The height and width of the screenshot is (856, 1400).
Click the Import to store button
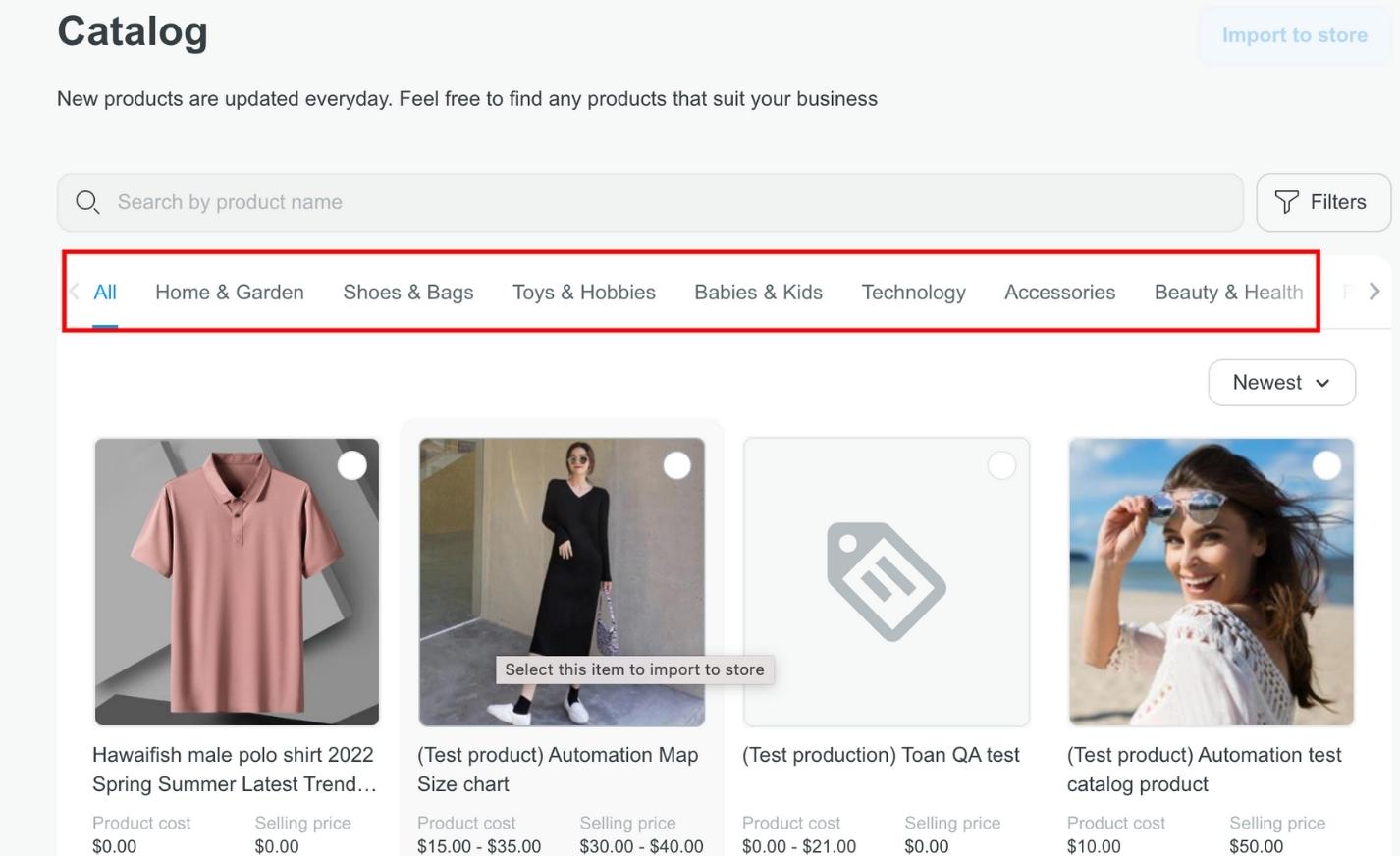click(x=1295, y=35)
